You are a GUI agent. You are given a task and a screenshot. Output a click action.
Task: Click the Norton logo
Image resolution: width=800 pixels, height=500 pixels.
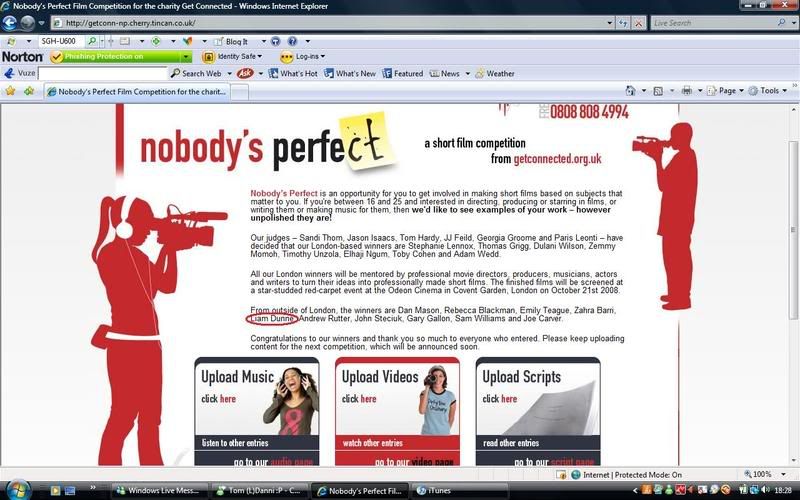coord(22,57)
